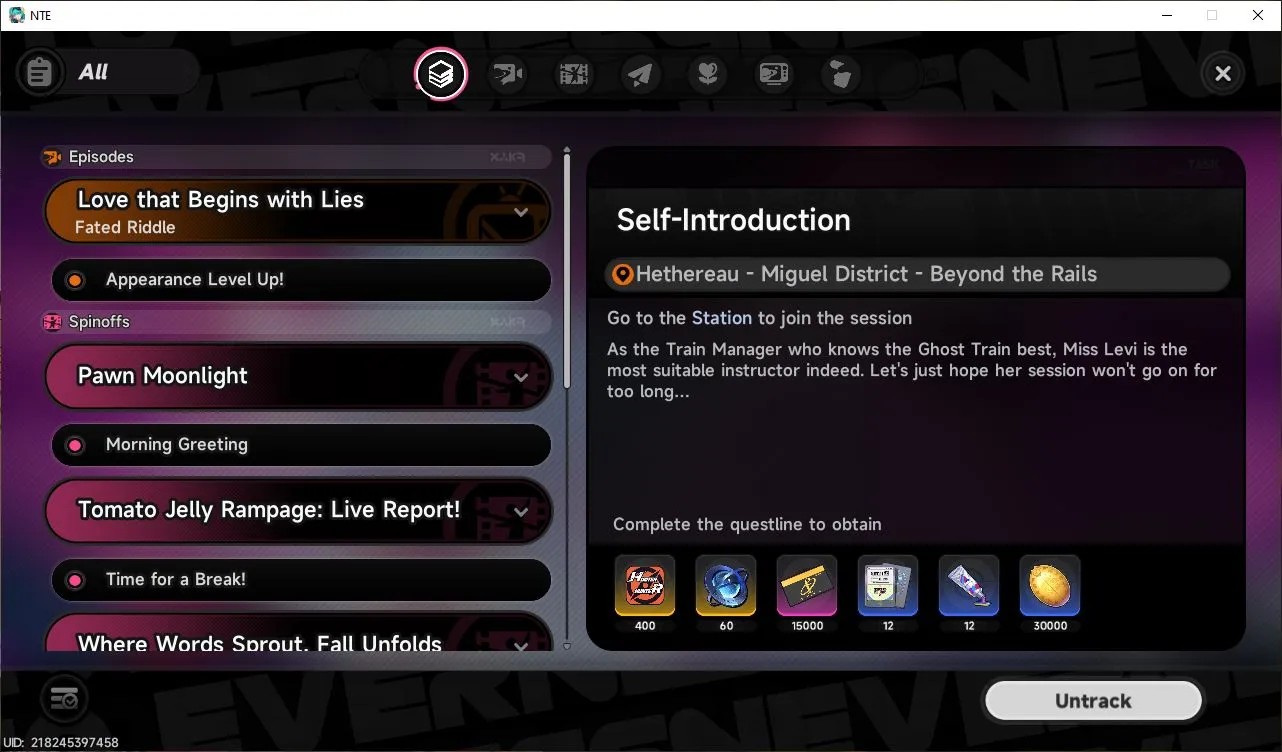Image resolution: width=1282 pixels, height=752 pixels.
Task: Switch to the video camera quest tab
Action: pos(508,74)
